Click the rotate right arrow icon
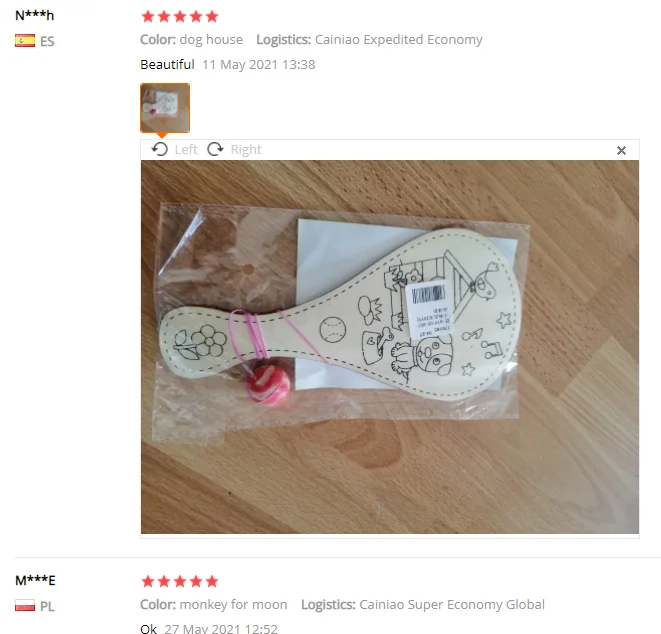661x634 pixels. click(x=215, y=149)
